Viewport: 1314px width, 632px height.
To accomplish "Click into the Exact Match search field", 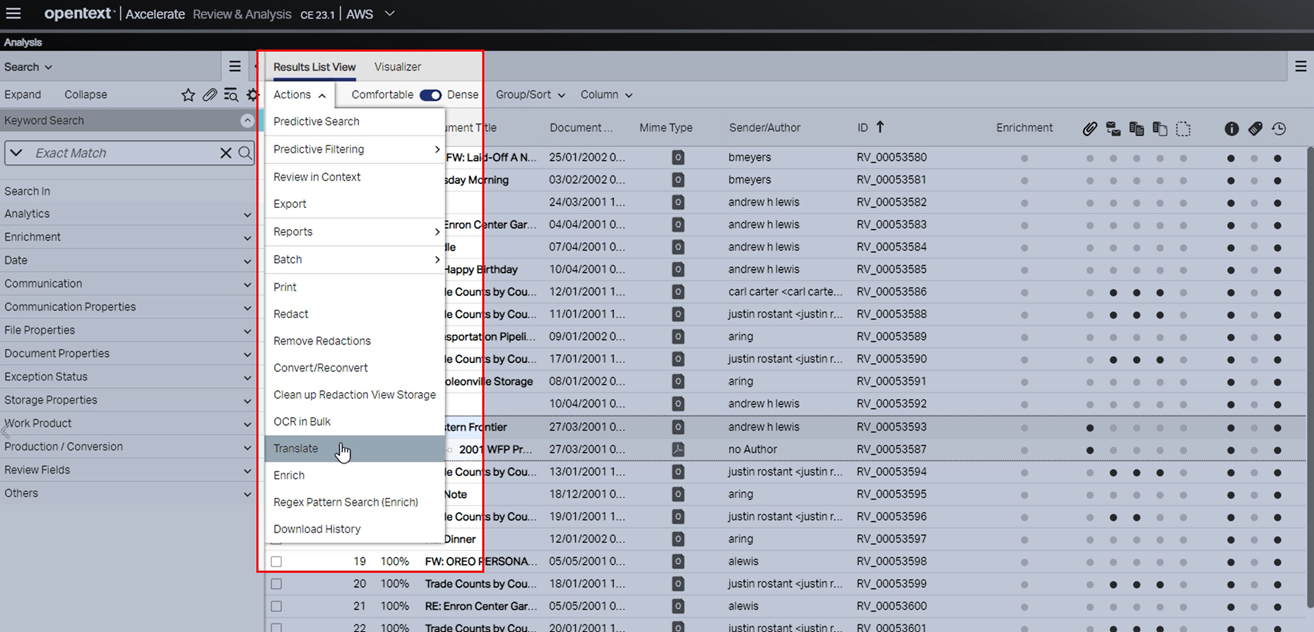I will 124,153.
